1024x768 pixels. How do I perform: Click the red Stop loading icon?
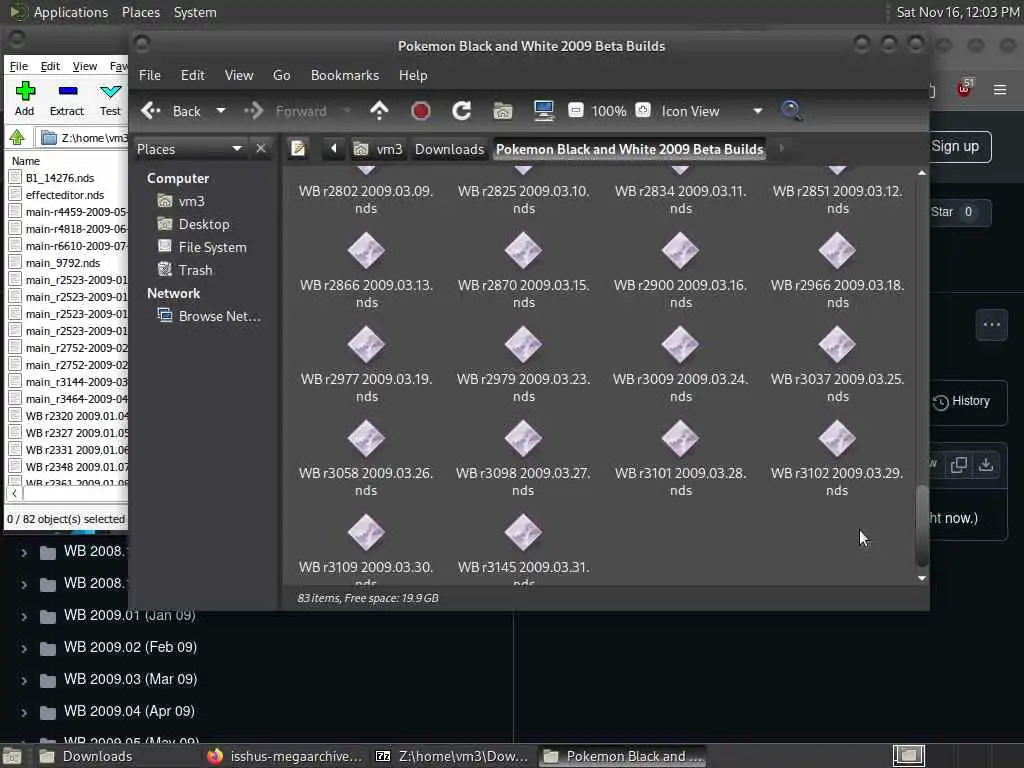pos(421,111)
